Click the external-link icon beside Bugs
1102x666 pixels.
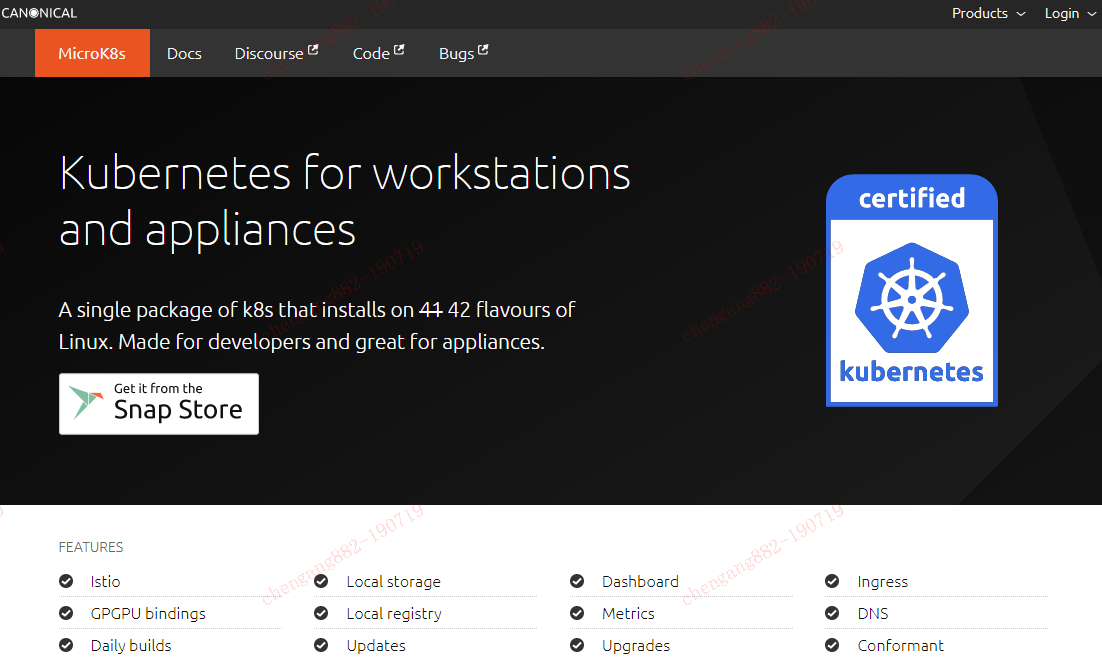click(x=483, y=50)
